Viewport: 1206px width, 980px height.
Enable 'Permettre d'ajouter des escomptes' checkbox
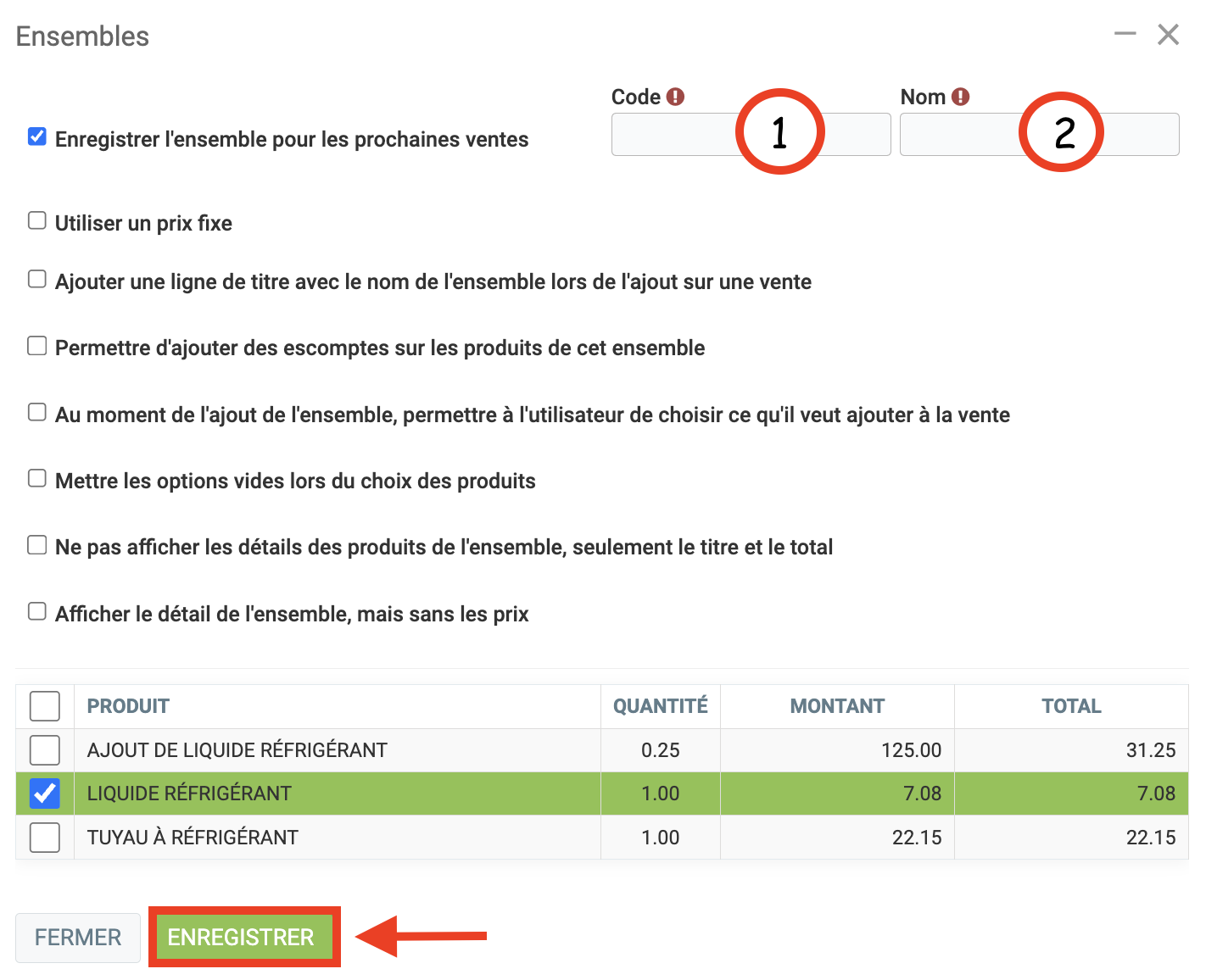pyautogui.click(x=37, y=346)
